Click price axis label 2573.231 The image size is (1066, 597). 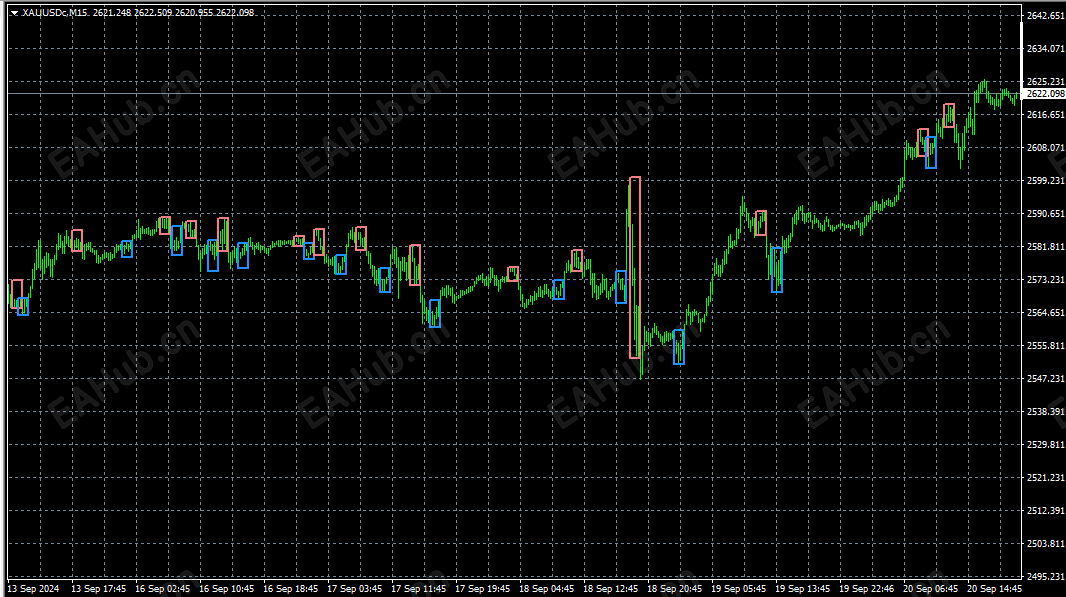[x=1045, y=279]
